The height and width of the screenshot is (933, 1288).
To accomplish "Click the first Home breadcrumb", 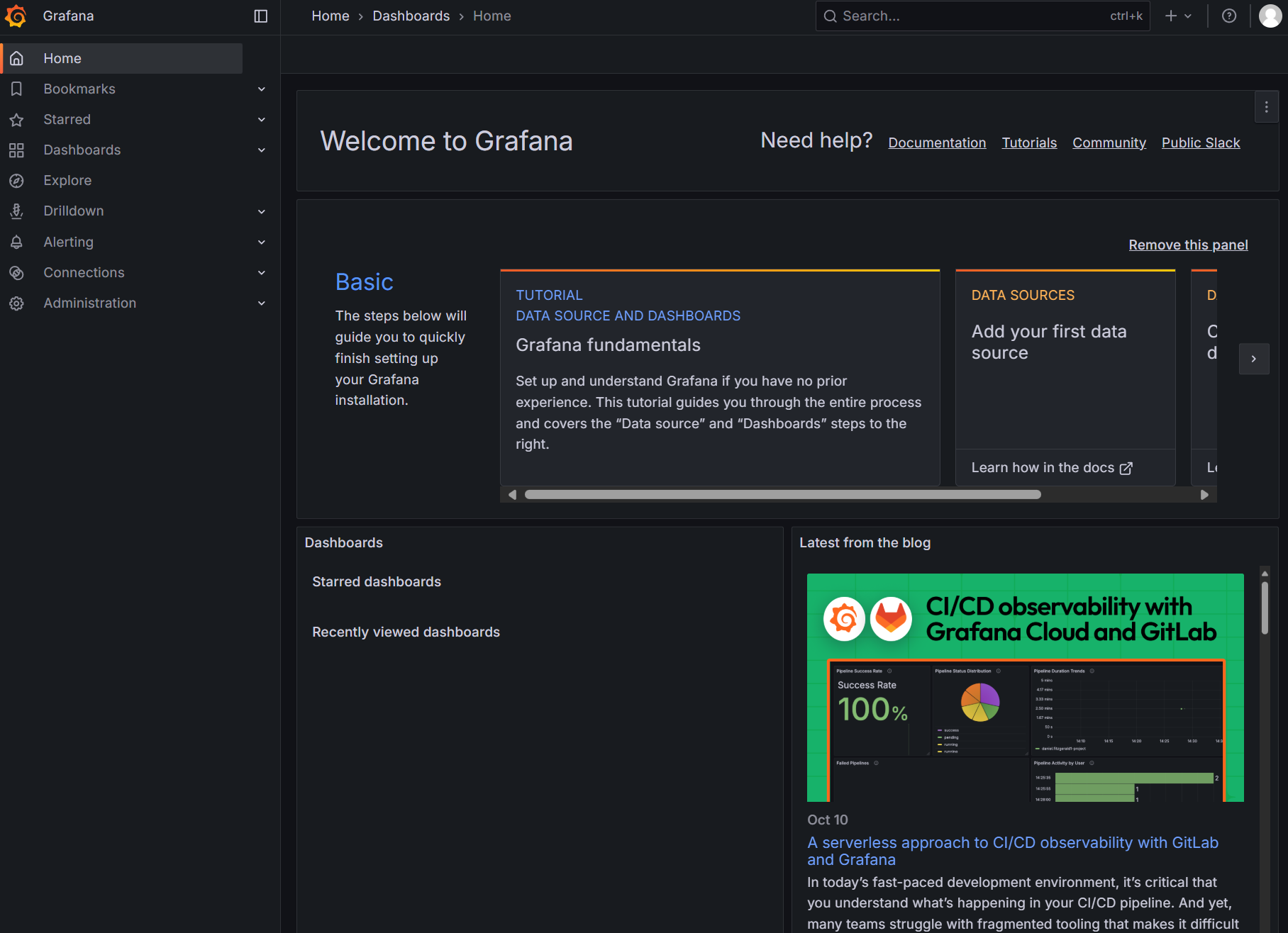I will pyautogui.click(x=331, y=16).
